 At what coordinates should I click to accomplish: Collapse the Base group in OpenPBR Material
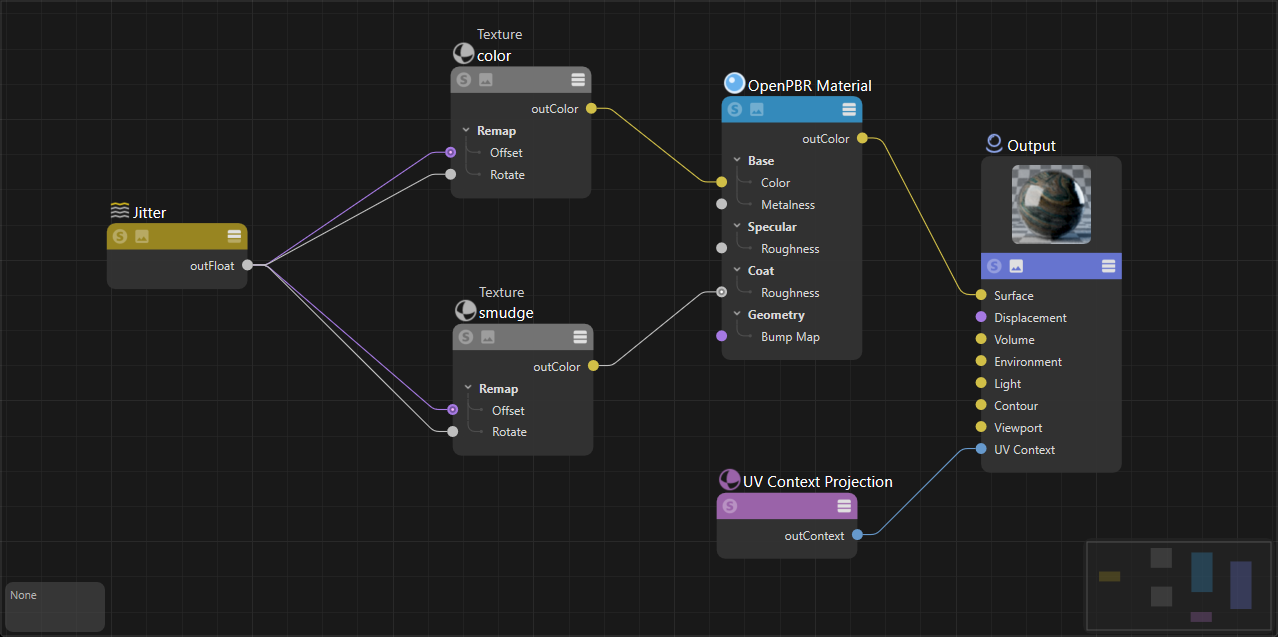pyautogui.click(x=737, y=161)
